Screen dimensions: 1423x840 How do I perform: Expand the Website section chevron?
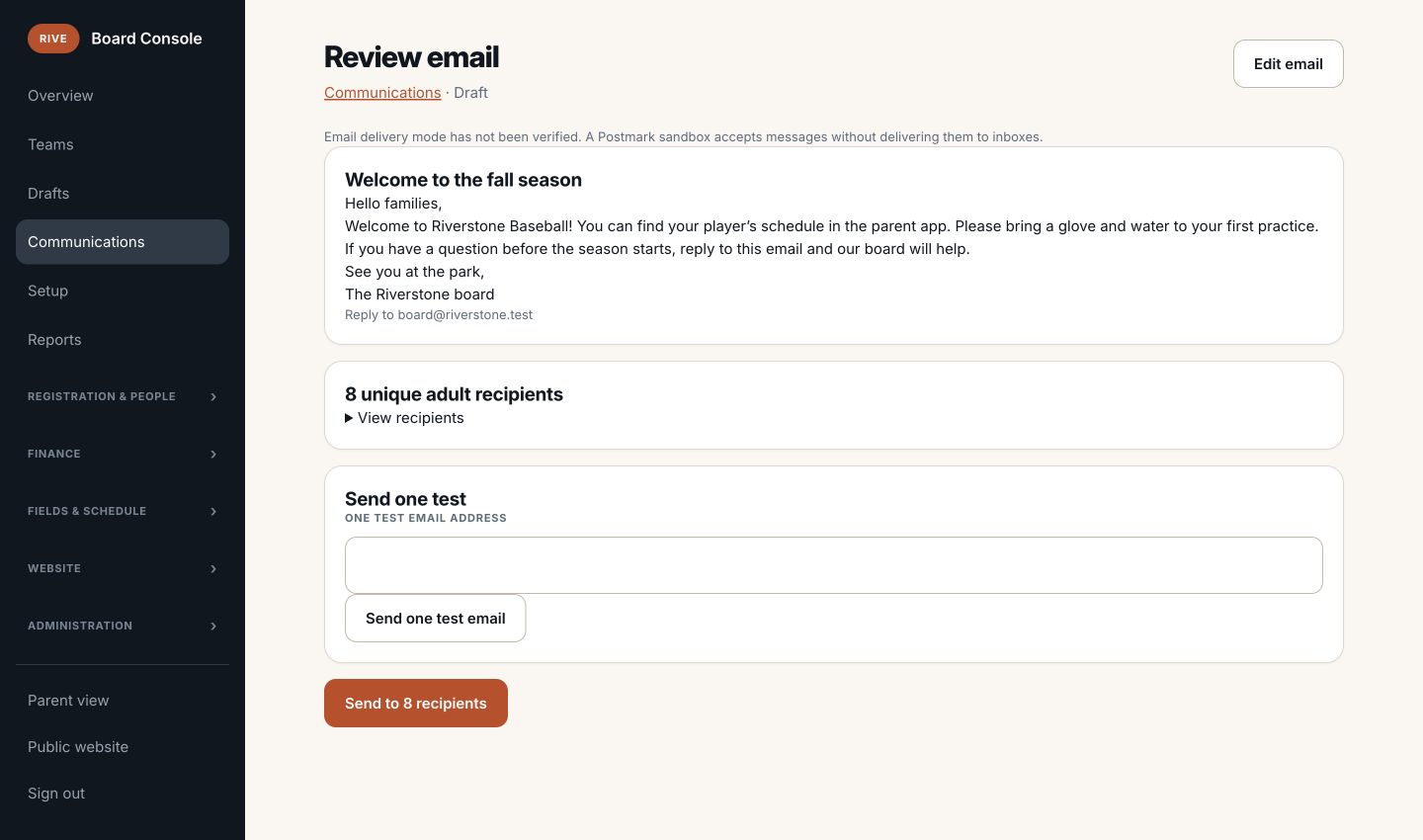(x=213, y=568)
